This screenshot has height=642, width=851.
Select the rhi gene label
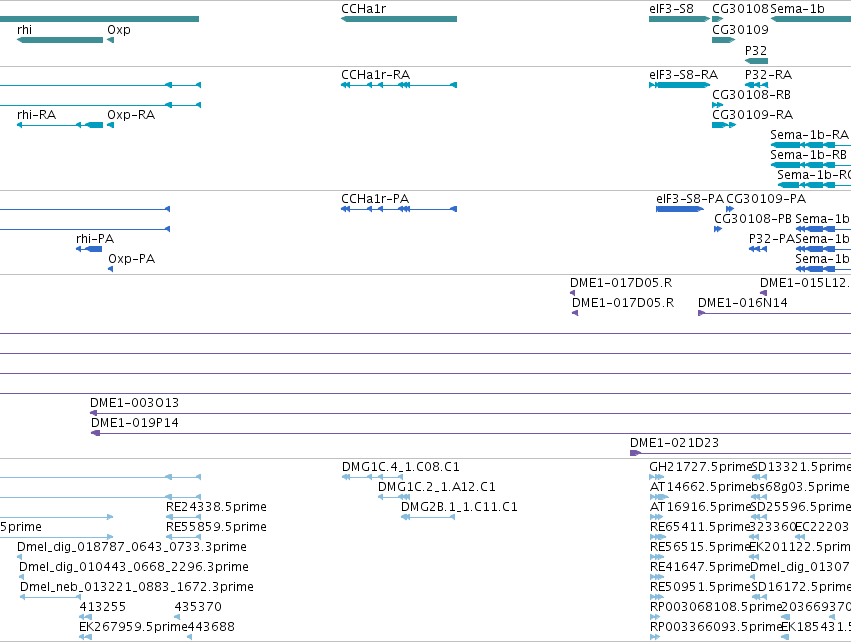pyautogui.click(x=24, y=29)
